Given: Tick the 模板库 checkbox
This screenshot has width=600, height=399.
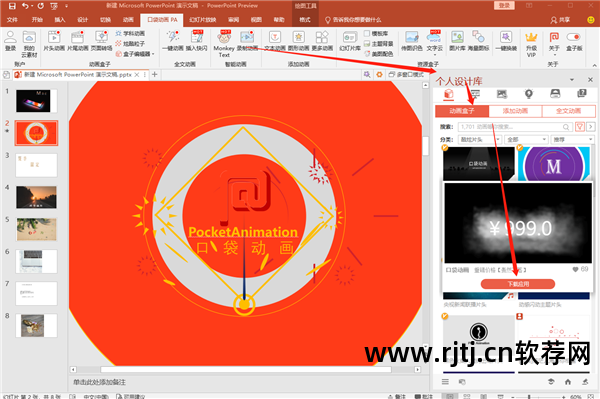Looking at the screenshot, I should (x=367, y=33).
